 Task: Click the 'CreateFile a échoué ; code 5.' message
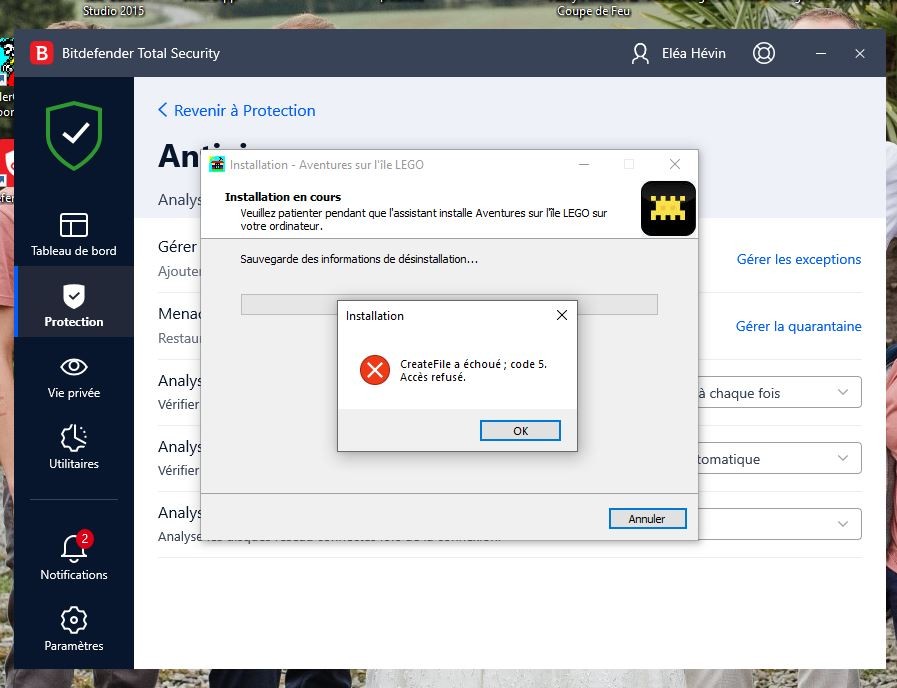point(473,364)
